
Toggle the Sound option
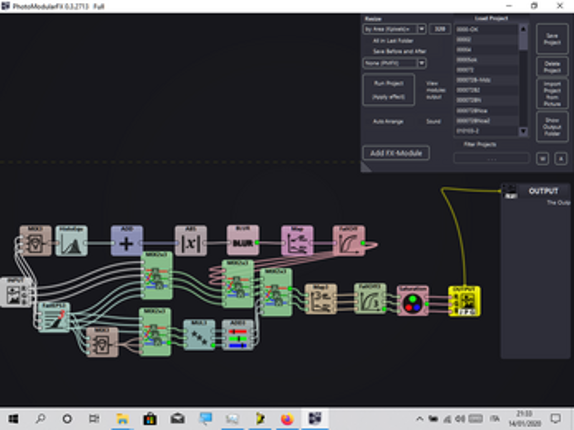click(433, 121)
